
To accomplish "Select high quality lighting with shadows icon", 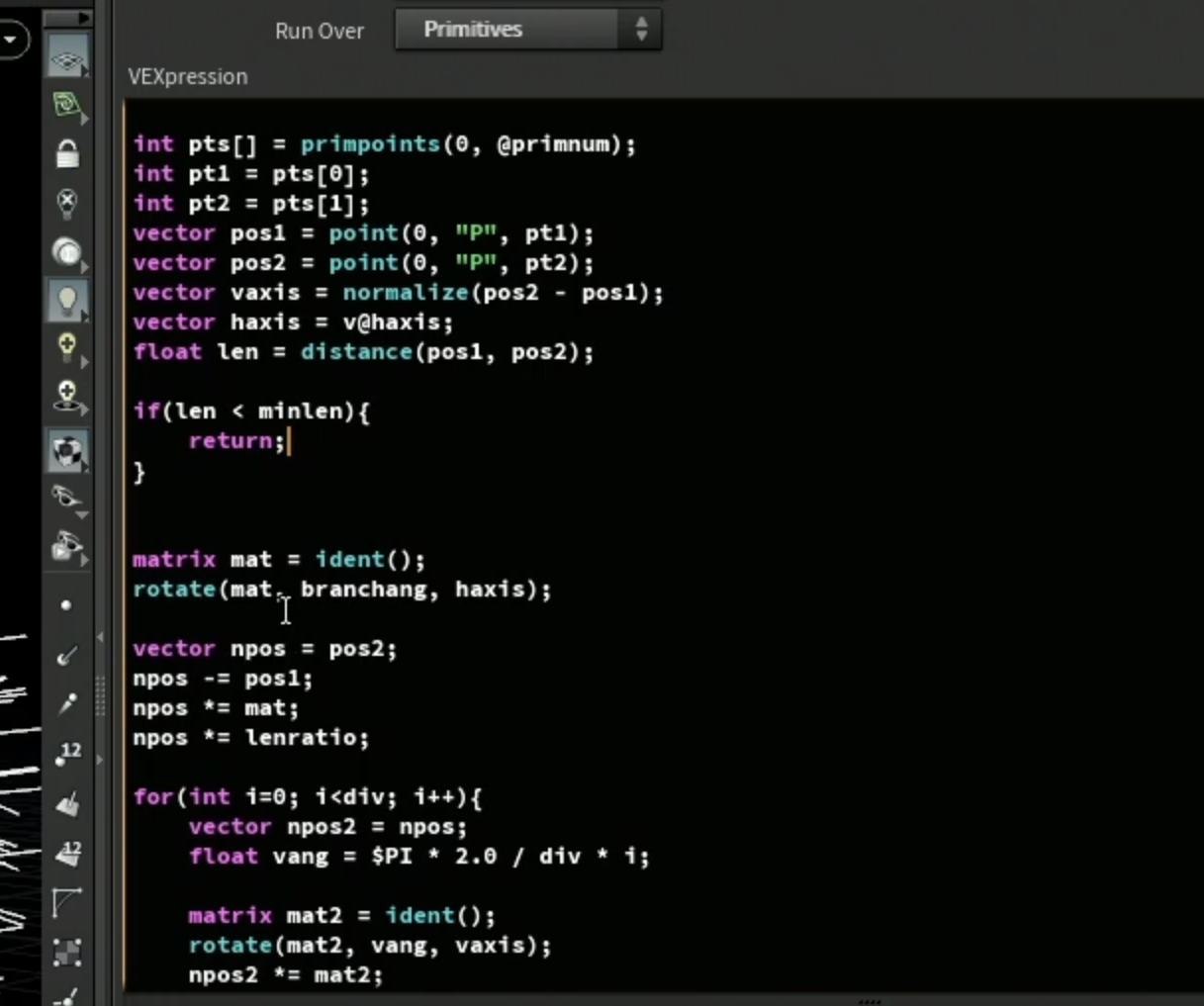I will [67, 397].
